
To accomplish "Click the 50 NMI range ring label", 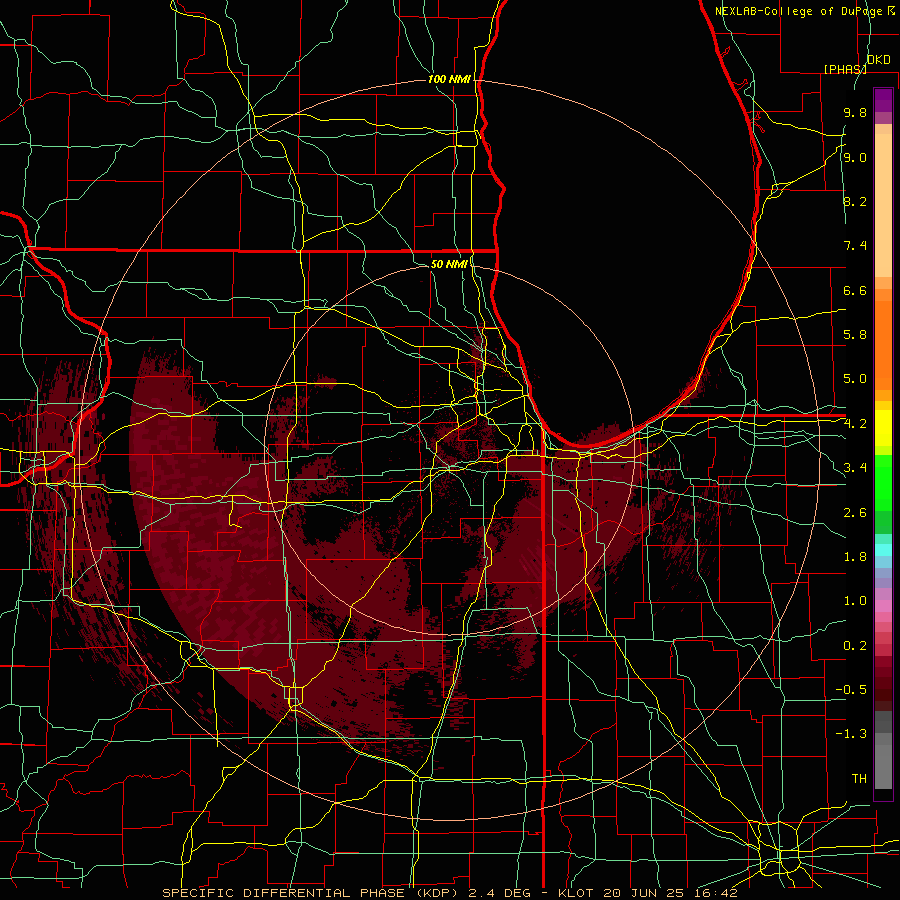I will (x=449, y=264).
